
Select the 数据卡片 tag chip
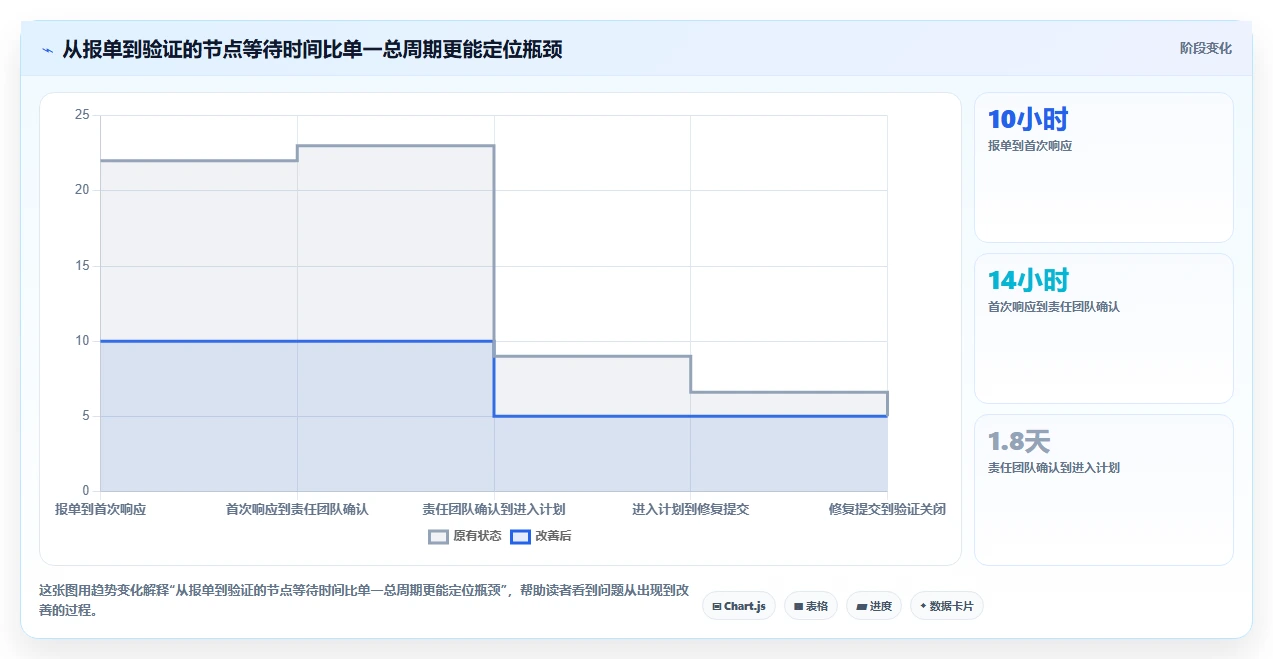(x=947, y=606)
